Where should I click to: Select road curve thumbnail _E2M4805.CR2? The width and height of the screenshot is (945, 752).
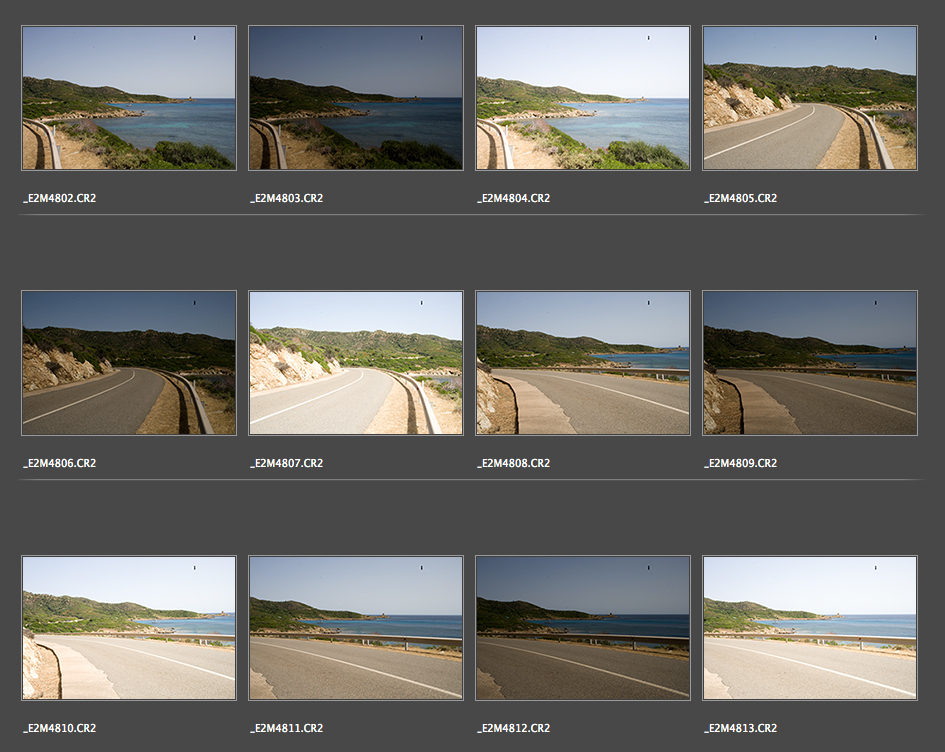(x=810, y=97)
